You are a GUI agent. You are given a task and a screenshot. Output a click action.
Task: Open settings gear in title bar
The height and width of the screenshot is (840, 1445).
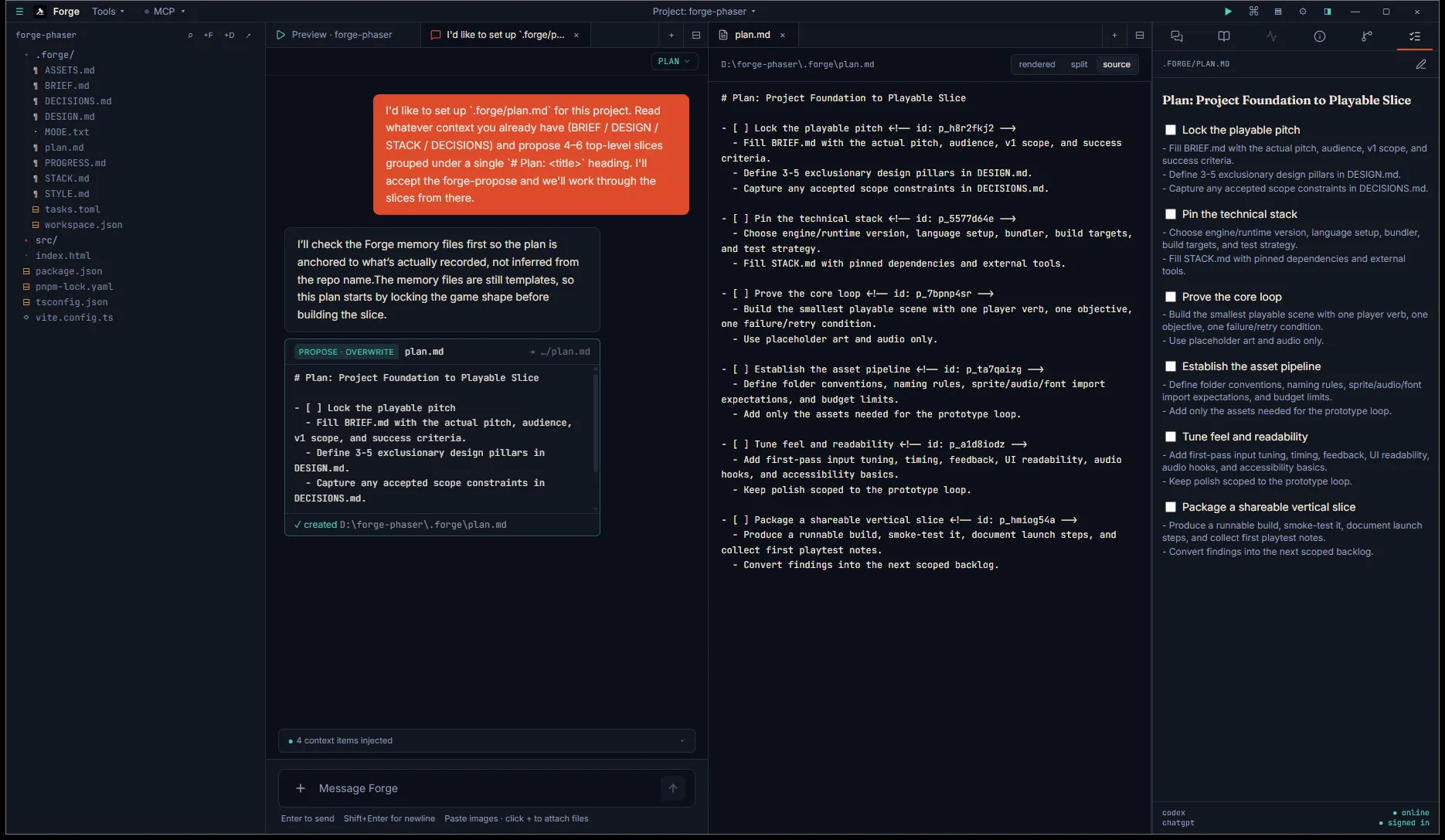tap(1303, 12)
